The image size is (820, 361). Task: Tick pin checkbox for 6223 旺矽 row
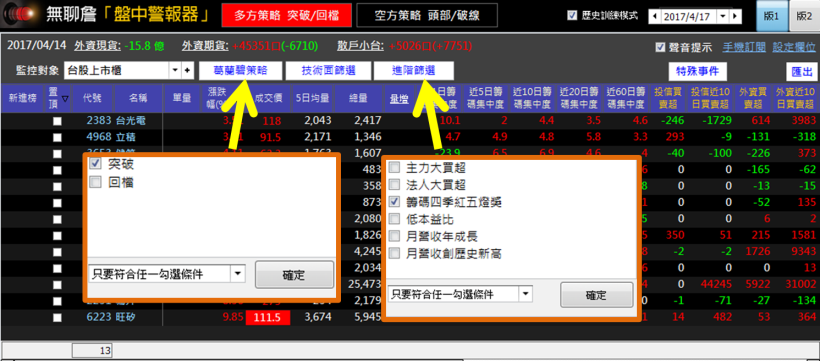57,318
